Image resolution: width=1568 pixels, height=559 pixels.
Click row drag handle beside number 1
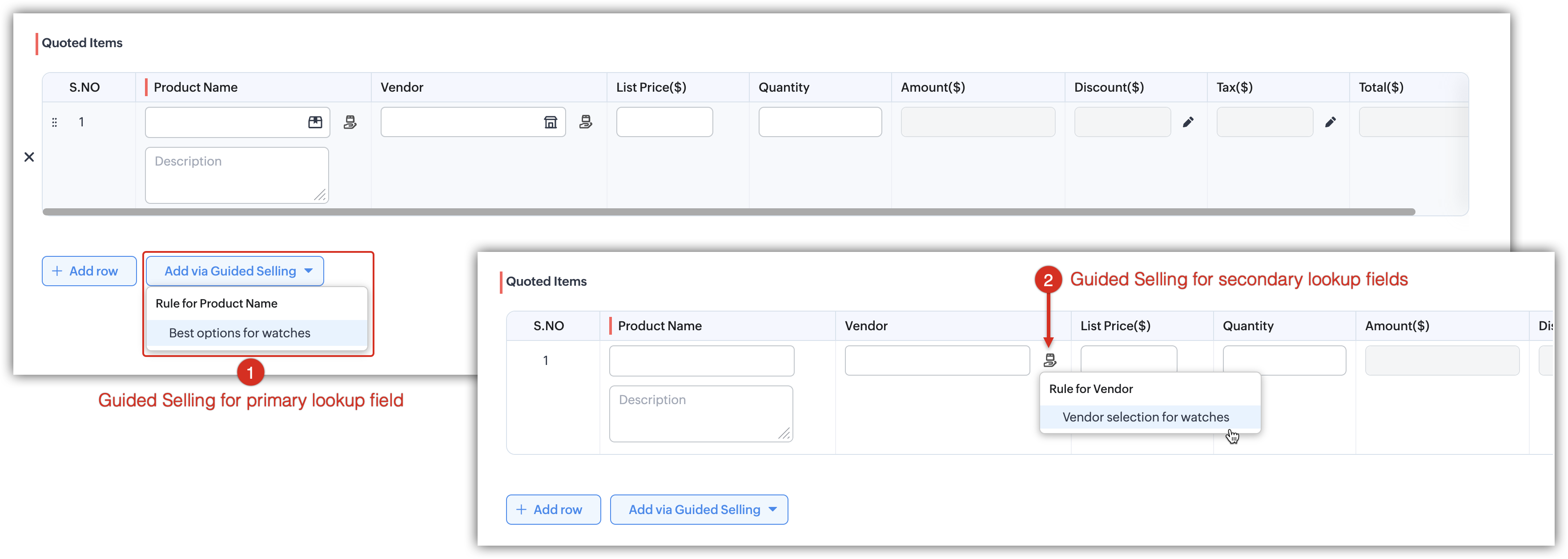(54, 122)
